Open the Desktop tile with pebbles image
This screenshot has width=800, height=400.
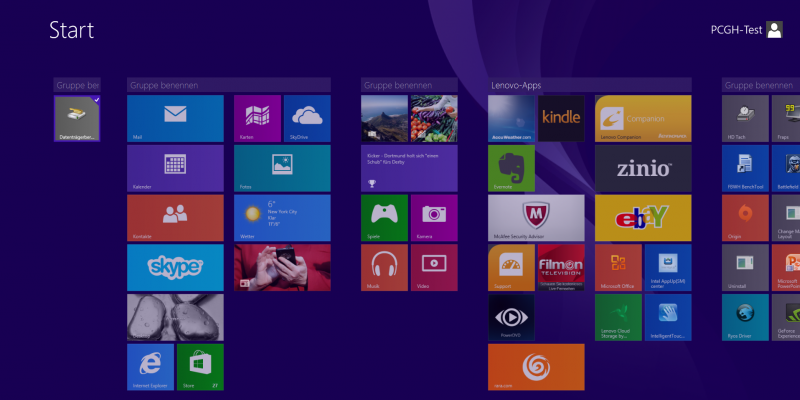pos(176,317)
